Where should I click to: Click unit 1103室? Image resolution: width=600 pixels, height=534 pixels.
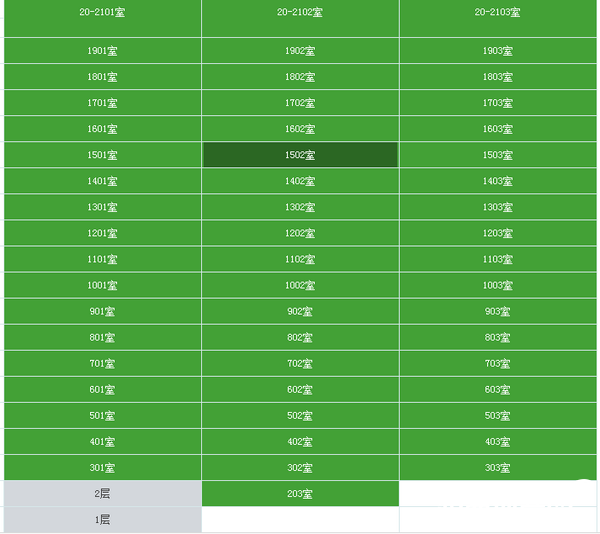coord(498,259)
